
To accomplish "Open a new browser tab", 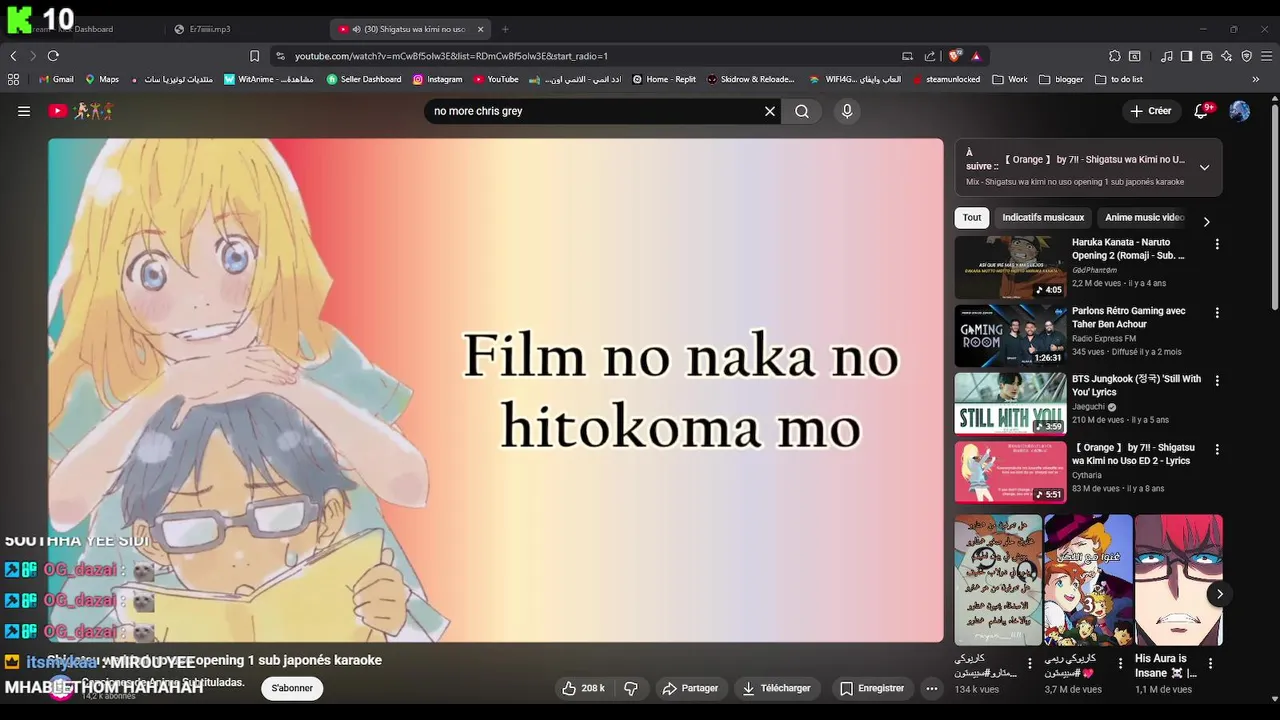I will pyautogui.click(x=505, y=29).
